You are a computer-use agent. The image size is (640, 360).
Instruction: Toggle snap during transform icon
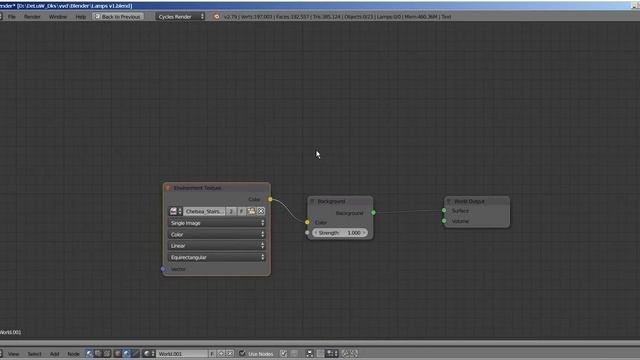click(320, 353)
